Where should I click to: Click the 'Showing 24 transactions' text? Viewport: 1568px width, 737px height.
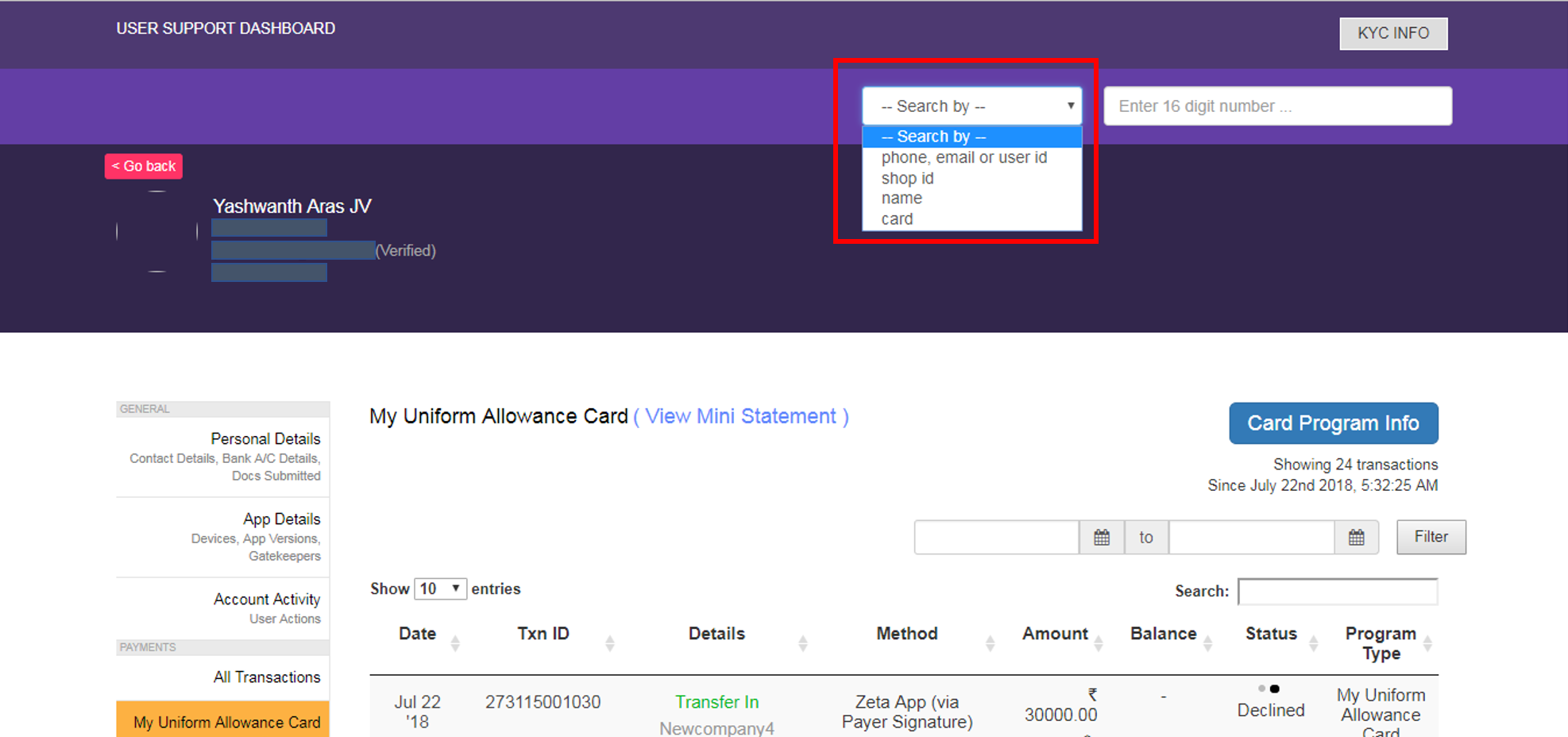[x=1355, y=465]
